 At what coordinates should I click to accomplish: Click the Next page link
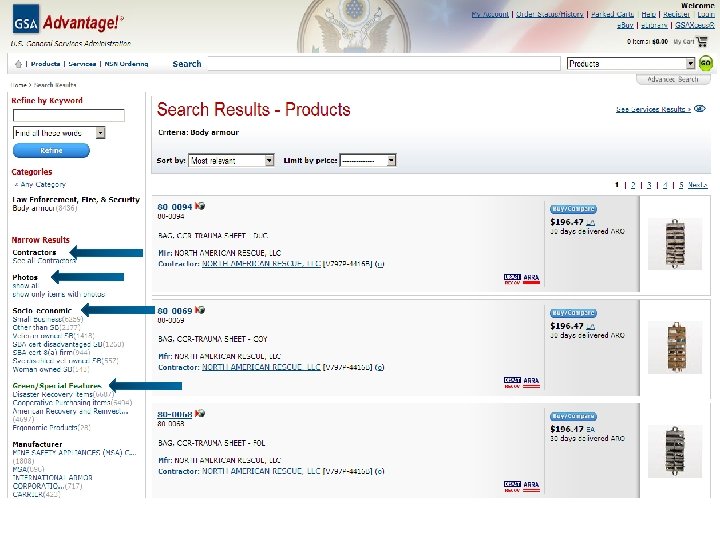(x=698, y=185)
